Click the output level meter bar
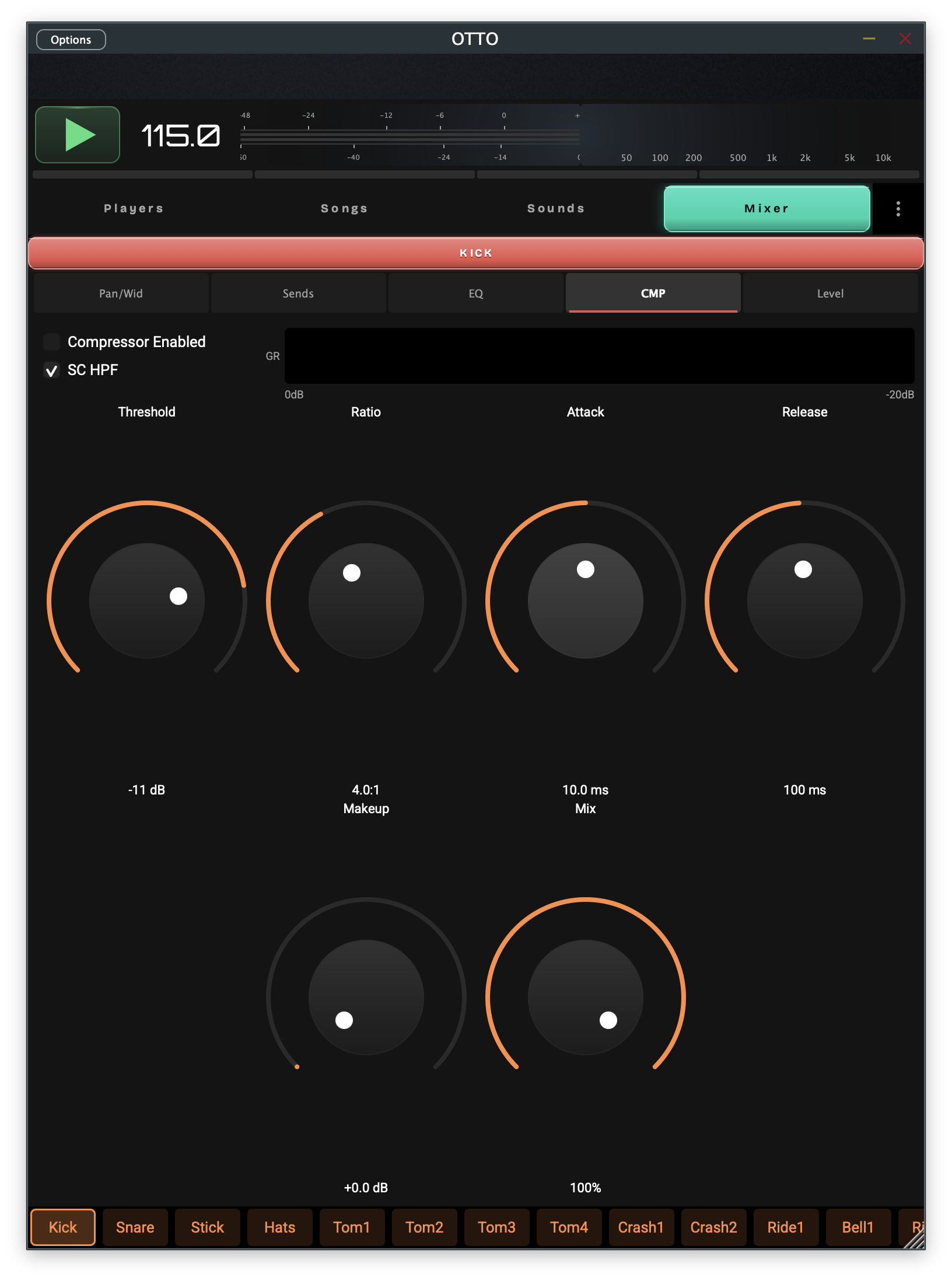Screen dimensions: 952x1281 [x=409, y=138]
